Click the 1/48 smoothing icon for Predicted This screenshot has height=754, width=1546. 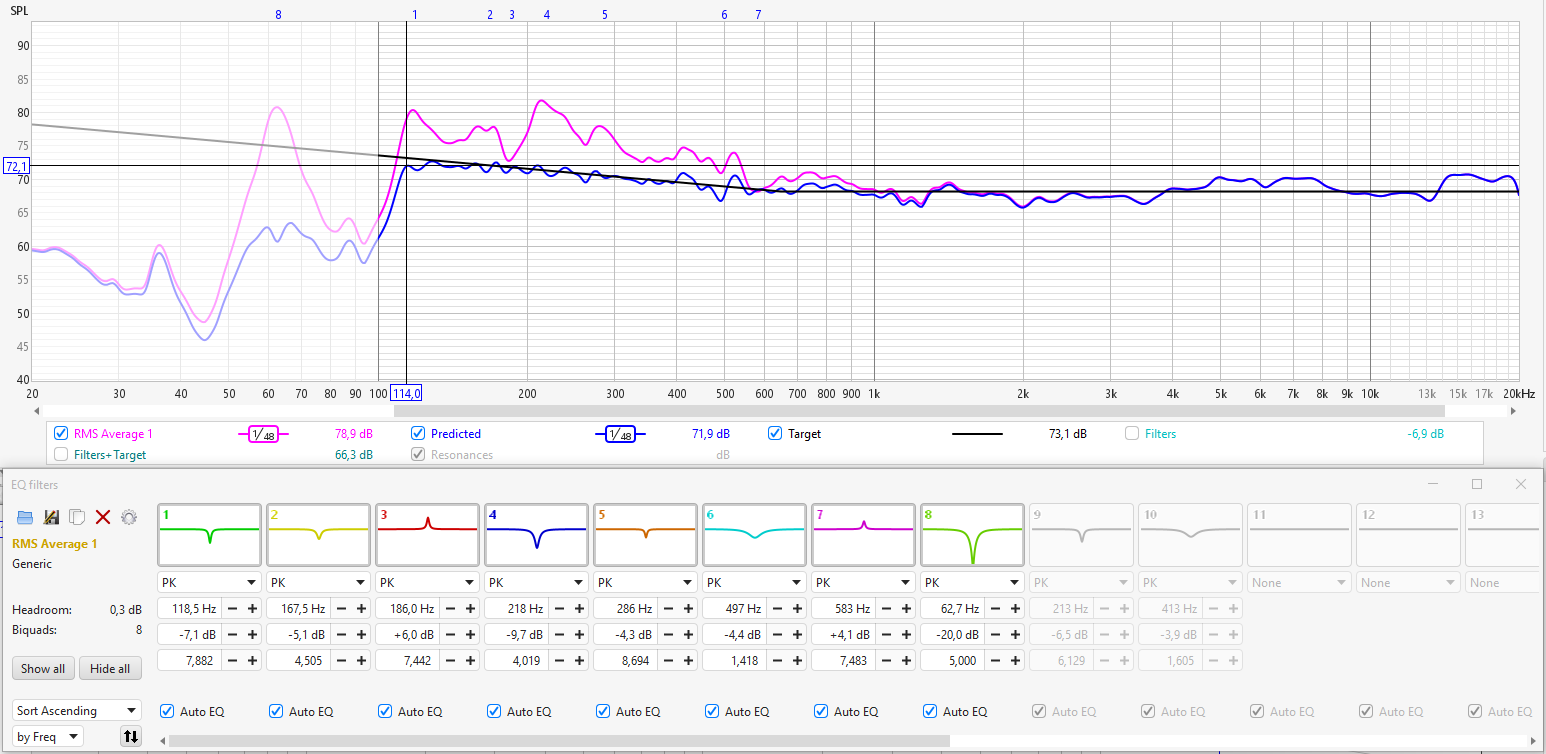(x=620, y=434)
